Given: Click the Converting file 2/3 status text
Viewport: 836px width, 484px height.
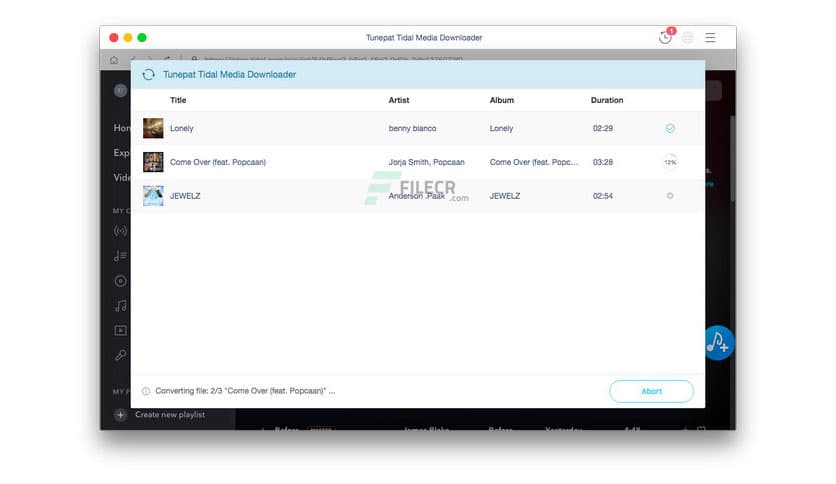Looking at the screenshot, I should [245, 391].
